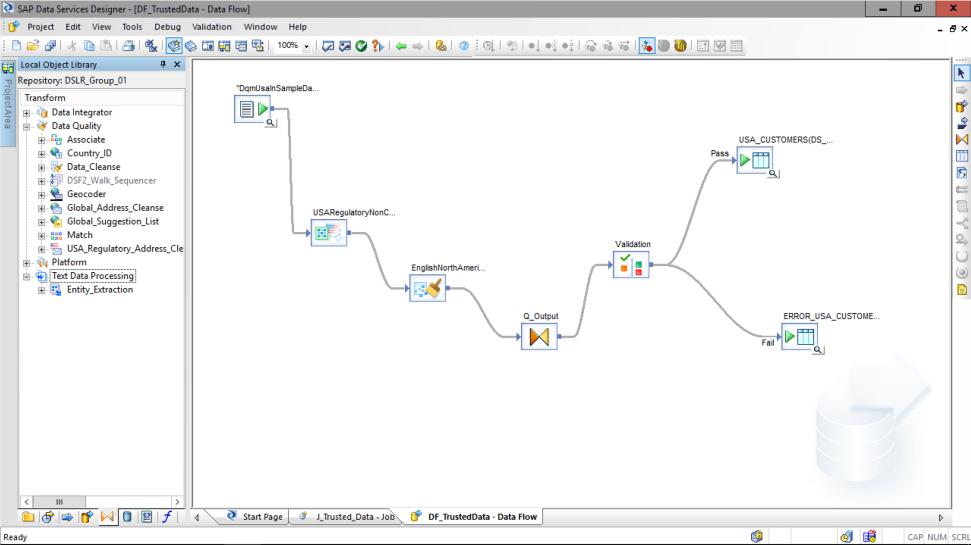View data magnifier on ERROR_USA_CUSTOME table
This screenshot has height=545, width=971.
point(818,350)
